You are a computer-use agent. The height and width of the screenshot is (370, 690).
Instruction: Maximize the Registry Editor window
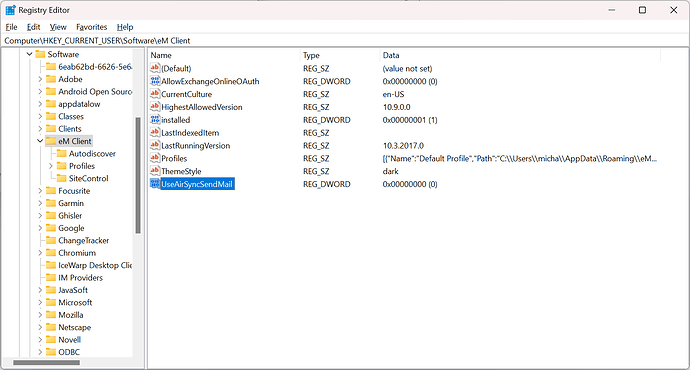click(642, 10)
